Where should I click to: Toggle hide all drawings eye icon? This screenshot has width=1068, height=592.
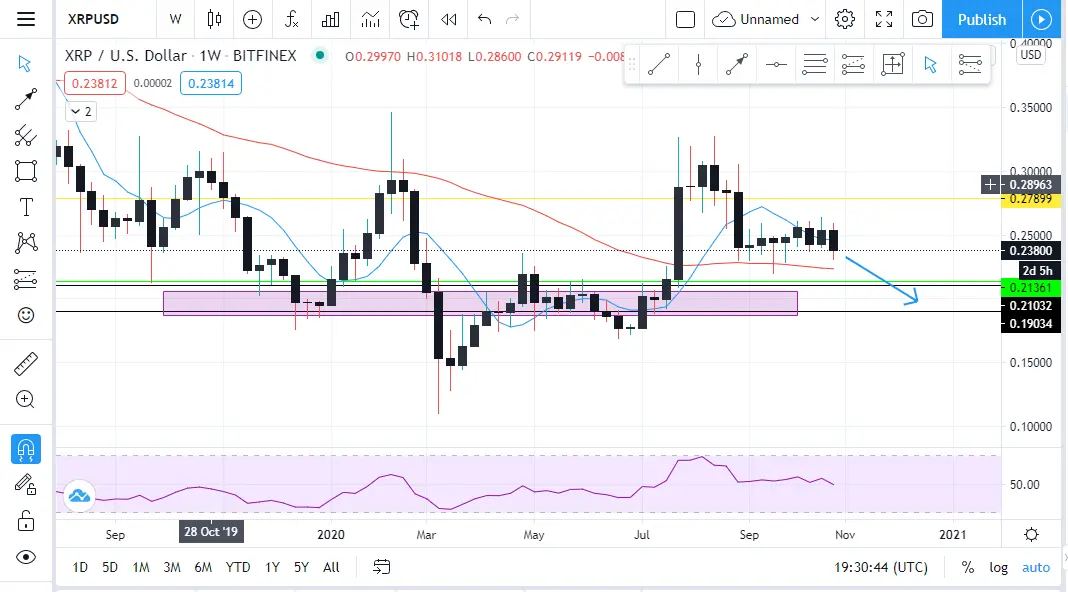tap(25, 557)
